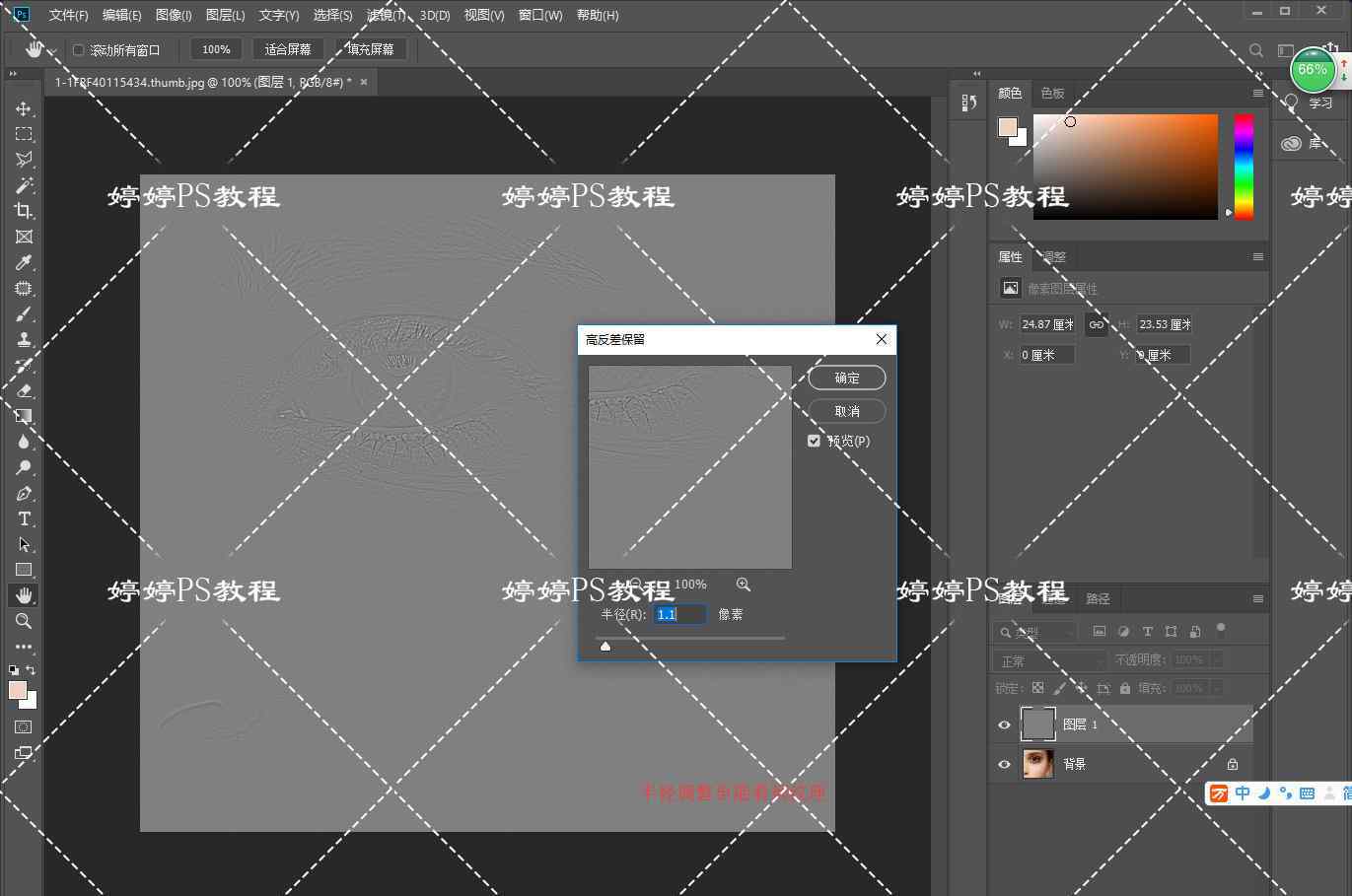Select the Dodge tool
This screenshot has height=896, width=1352.
coord(24,467)
